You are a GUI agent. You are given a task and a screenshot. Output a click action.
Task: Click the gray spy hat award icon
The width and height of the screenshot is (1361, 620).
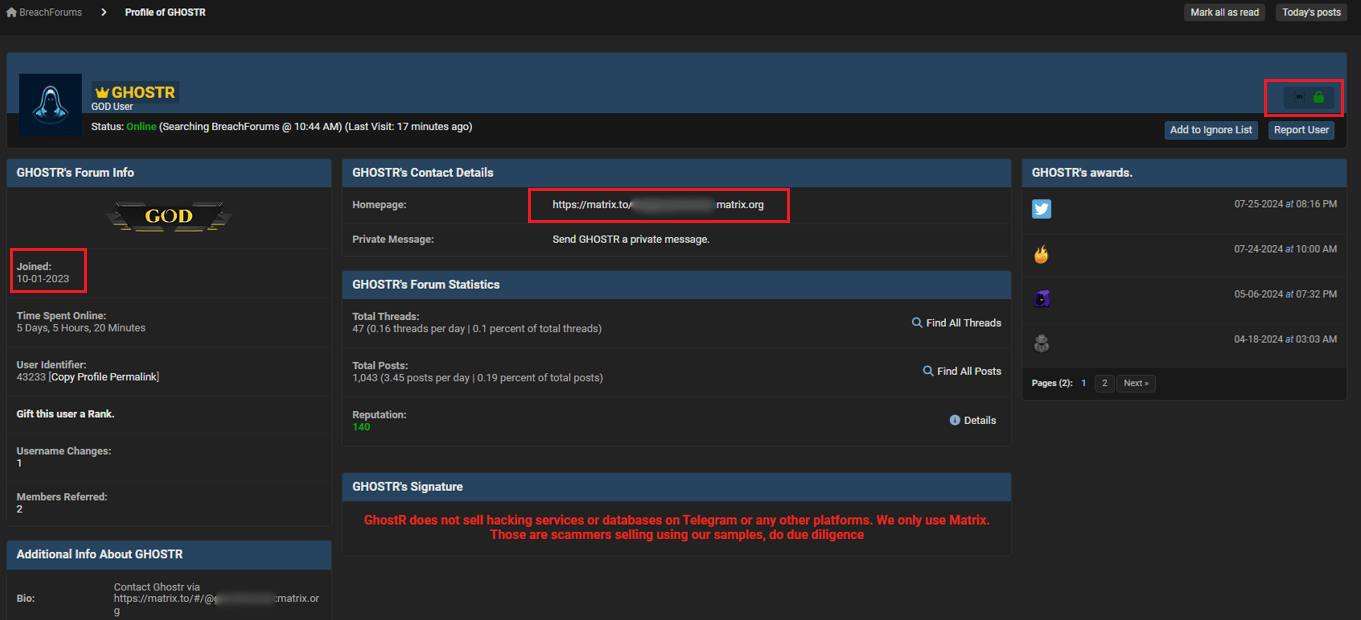click(x=1041, y=342)
